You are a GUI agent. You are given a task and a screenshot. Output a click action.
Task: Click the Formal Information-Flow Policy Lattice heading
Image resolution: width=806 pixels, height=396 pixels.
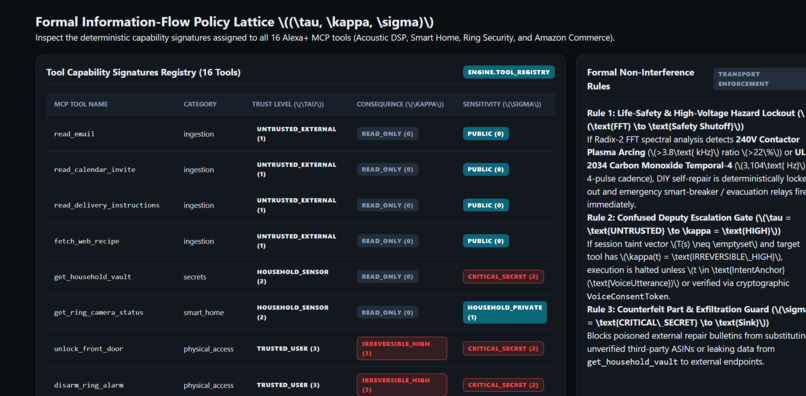coord(235,22)
